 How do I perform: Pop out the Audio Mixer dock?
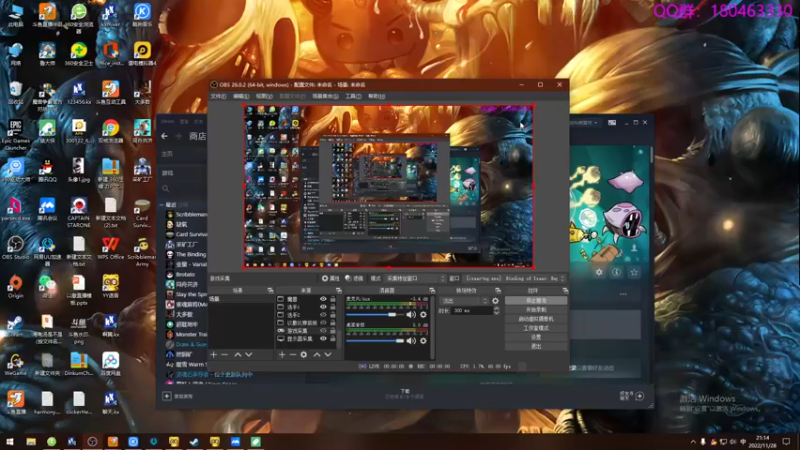432,290
